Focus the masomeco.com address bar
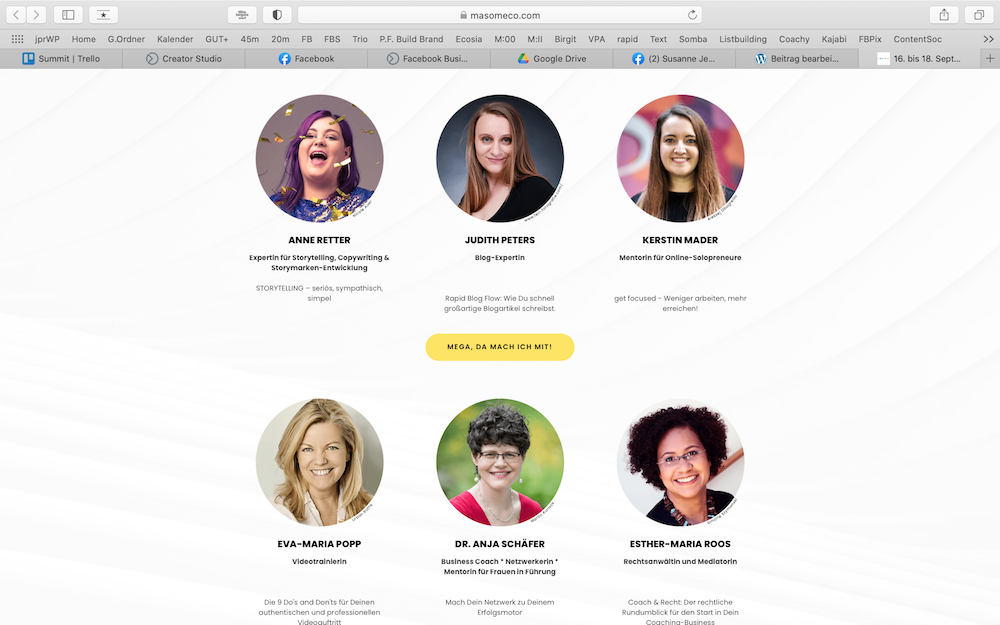The width and height of the screenshot is (1000, 625). pos(499,15)
